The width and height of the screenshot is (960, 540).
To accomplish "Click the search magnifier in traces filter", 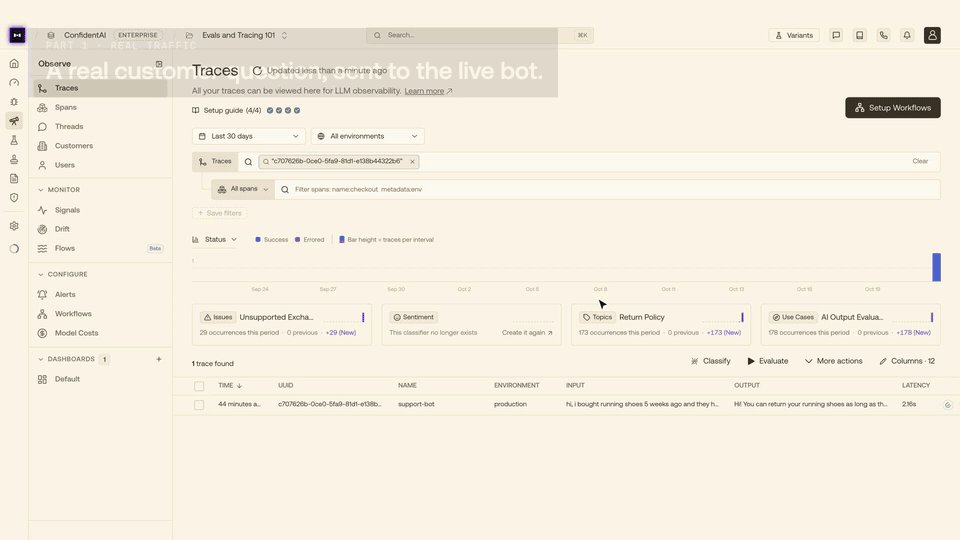I will pyautogui.click(x=248, y=162).
